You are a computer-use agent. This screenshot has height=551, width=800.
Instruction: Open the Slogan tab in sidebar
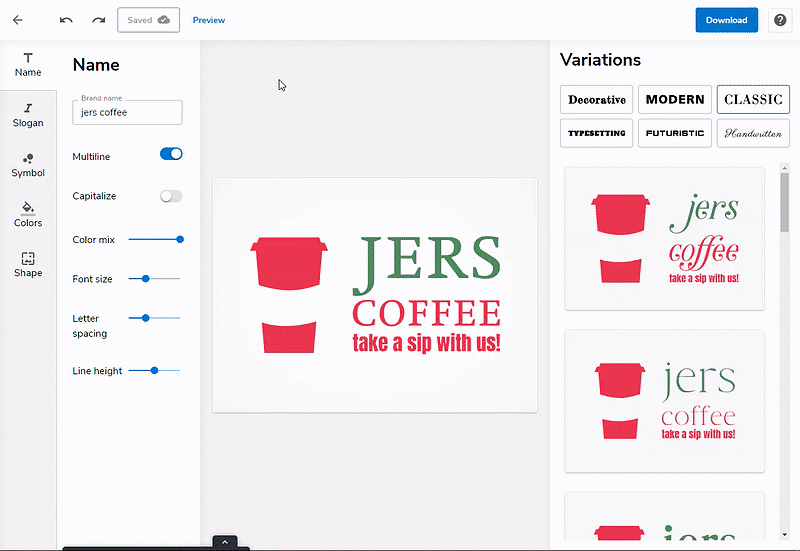(x=28, y=115)
